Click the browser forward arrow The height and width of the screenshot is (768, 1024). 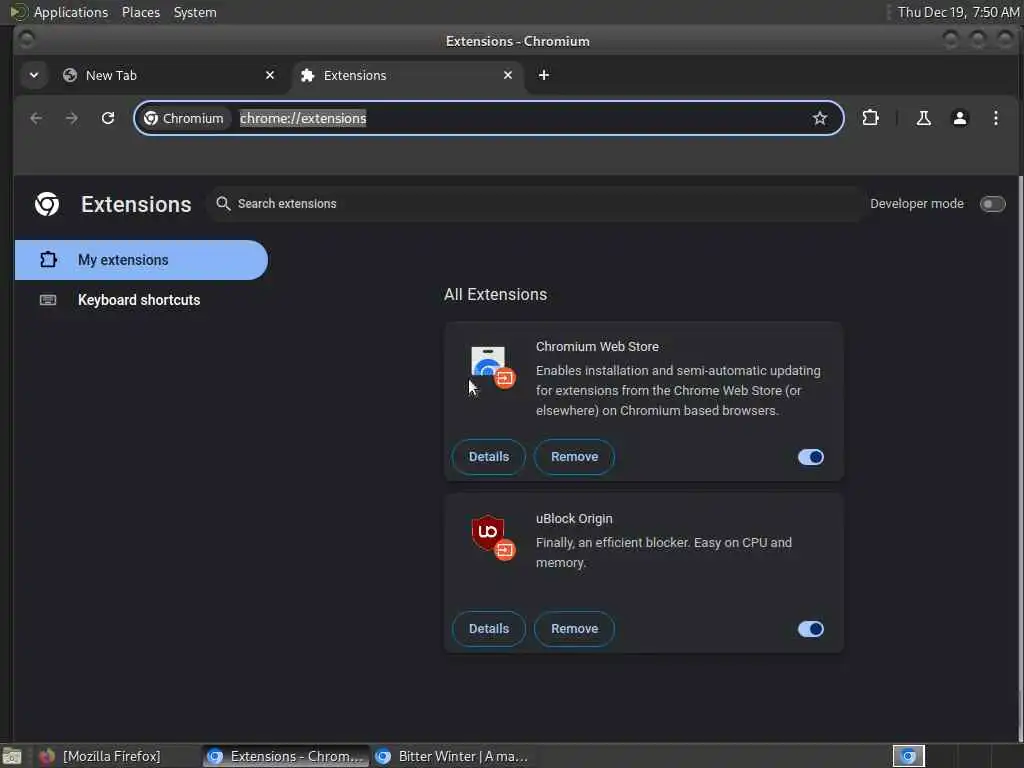pos(72,118)
